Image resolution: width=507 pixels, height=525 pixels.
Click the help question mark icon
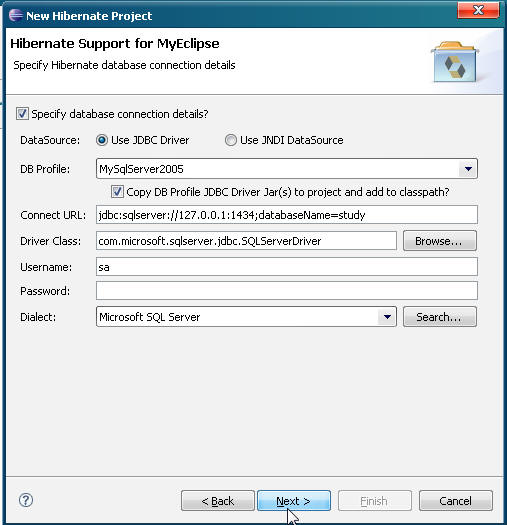point(26,500)
